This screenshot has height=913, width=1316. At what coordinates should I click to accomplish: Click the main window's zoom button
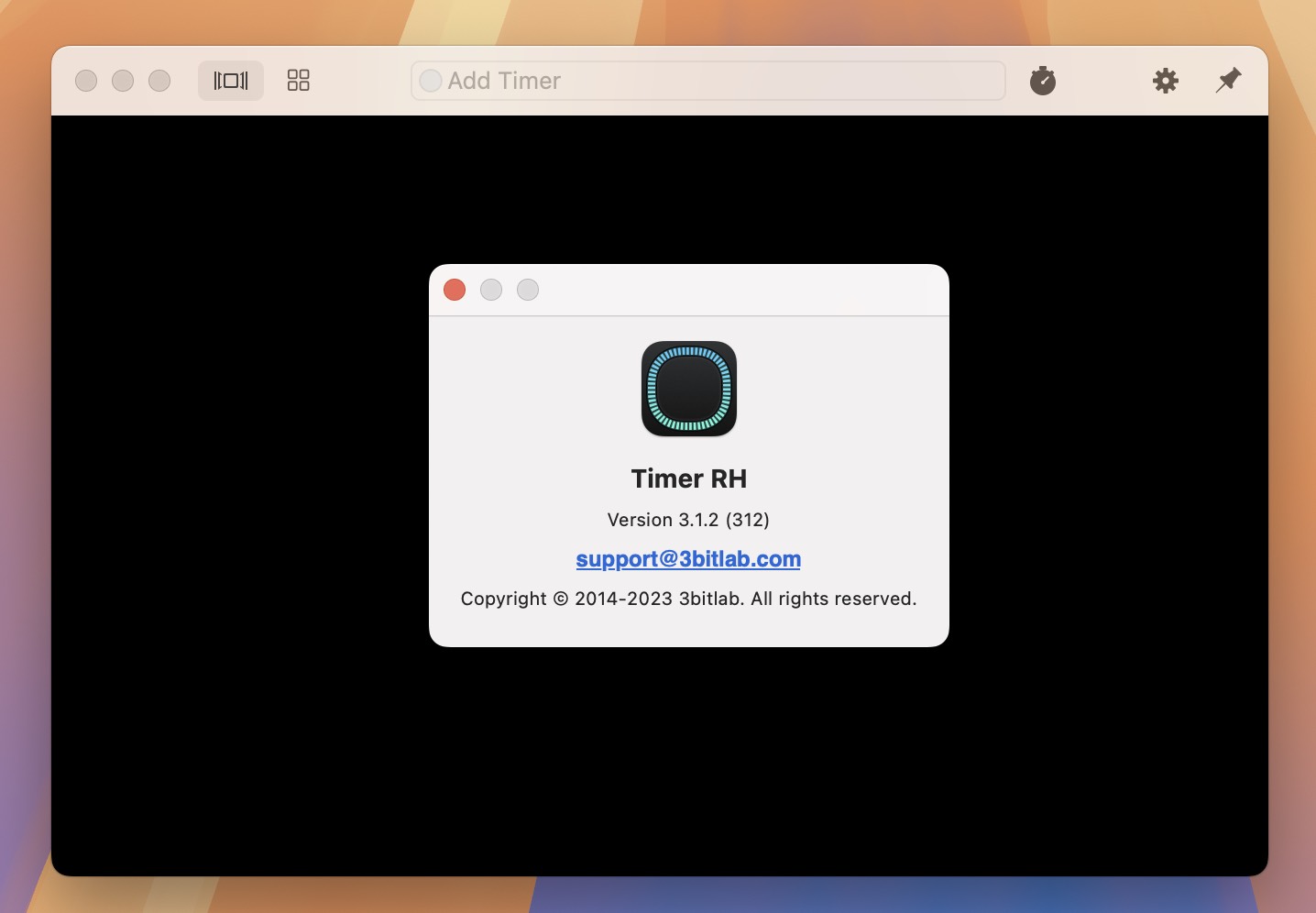tap(159, 81)
